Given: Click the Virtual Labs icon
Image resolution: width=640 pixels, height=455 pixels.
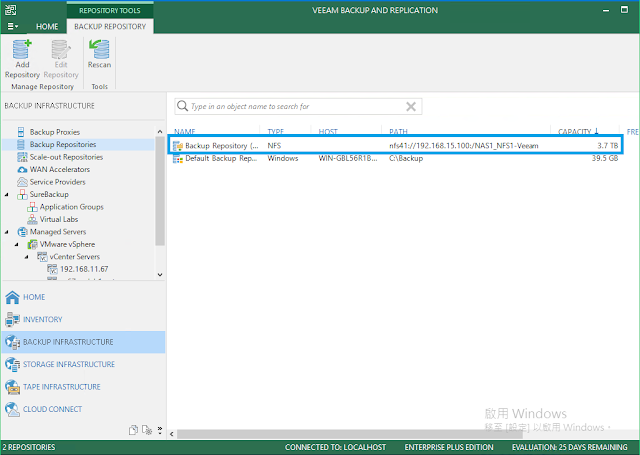Looking at the screenshot, I should [32, 219].
